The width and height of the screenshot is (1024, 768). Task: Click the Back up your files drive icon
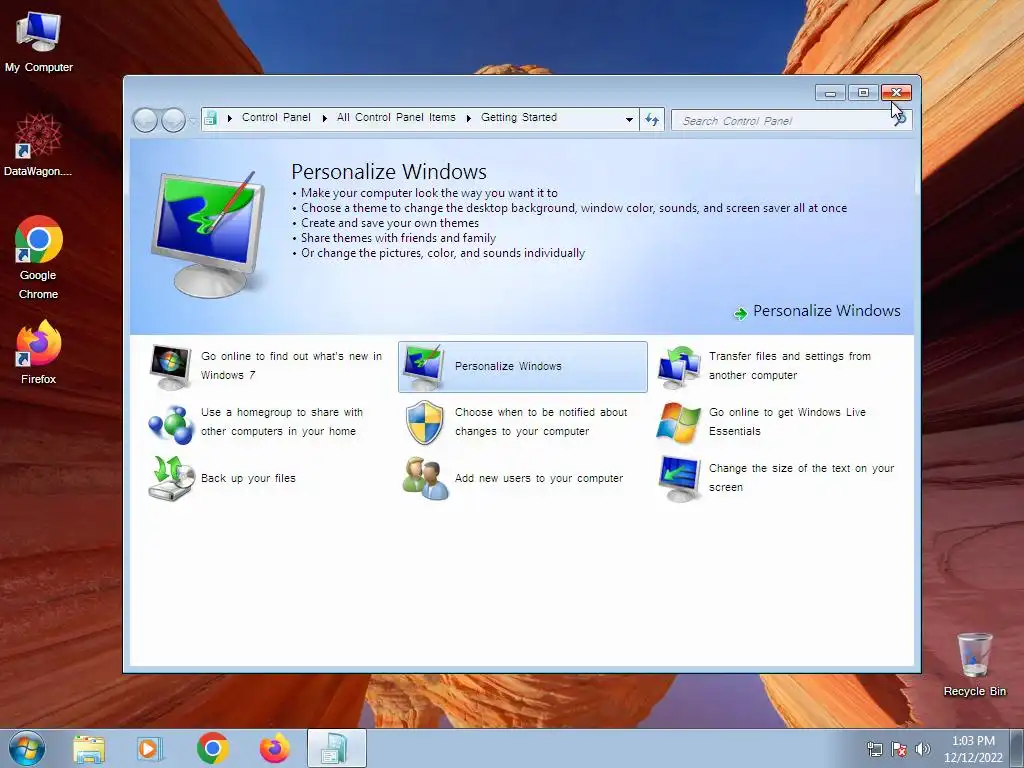pyautogui.click(x=171, y=478)
